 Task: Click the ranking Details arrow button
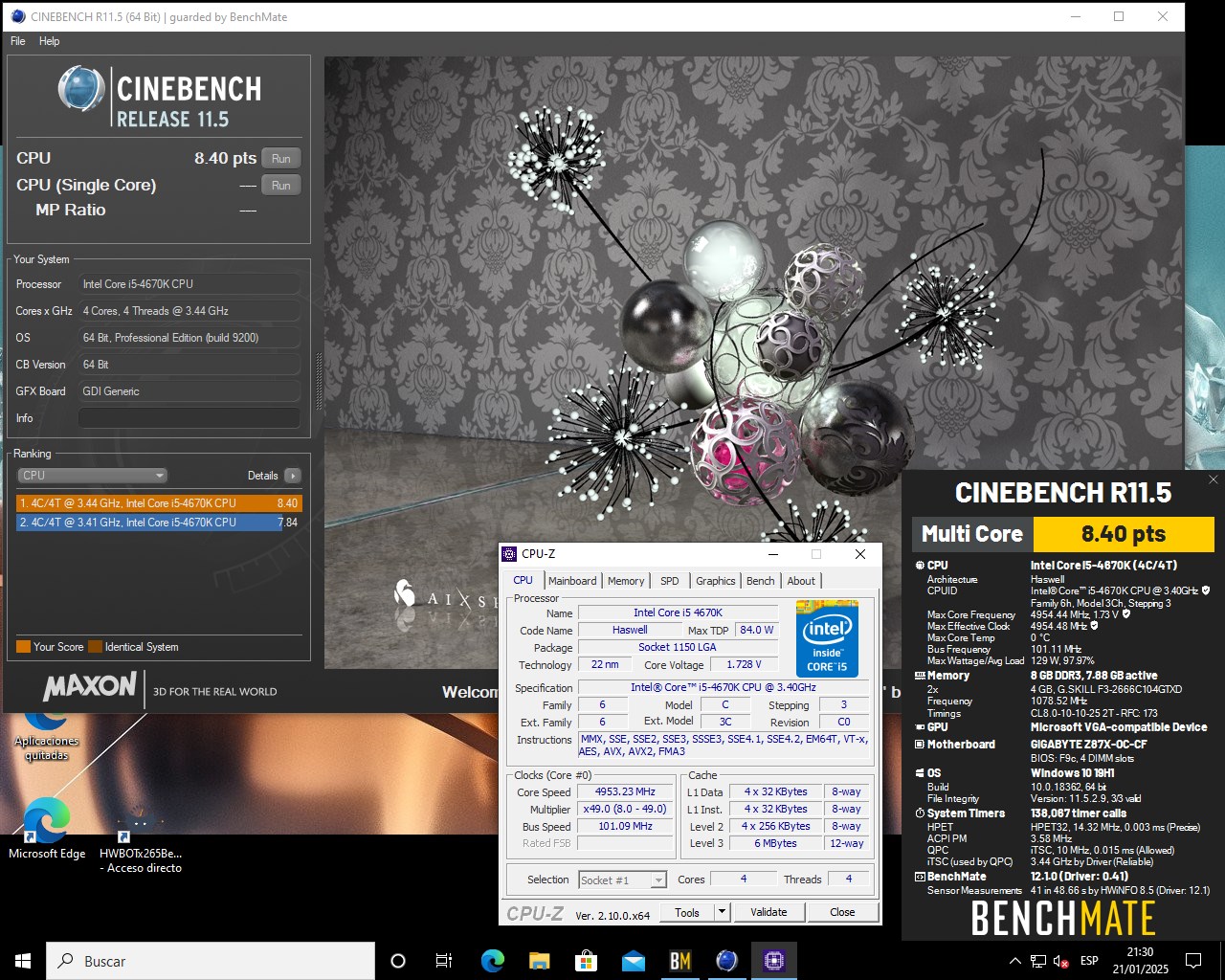coord(293,476)
